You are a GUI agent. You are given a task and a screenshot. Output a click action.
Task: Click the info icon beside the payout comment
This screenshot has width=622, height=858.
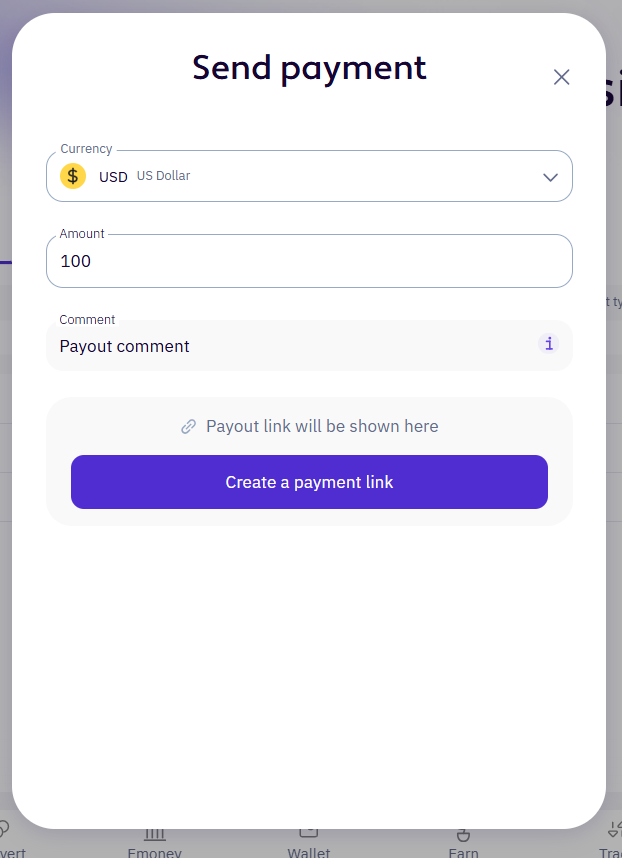coord(548,343)
